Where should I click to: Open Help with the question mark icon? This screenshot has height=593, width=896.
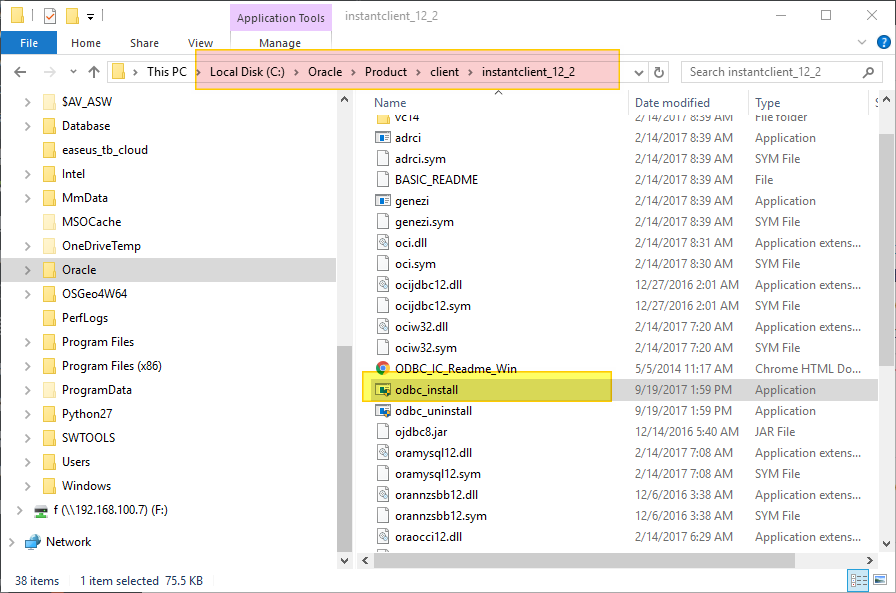point(883,42)
